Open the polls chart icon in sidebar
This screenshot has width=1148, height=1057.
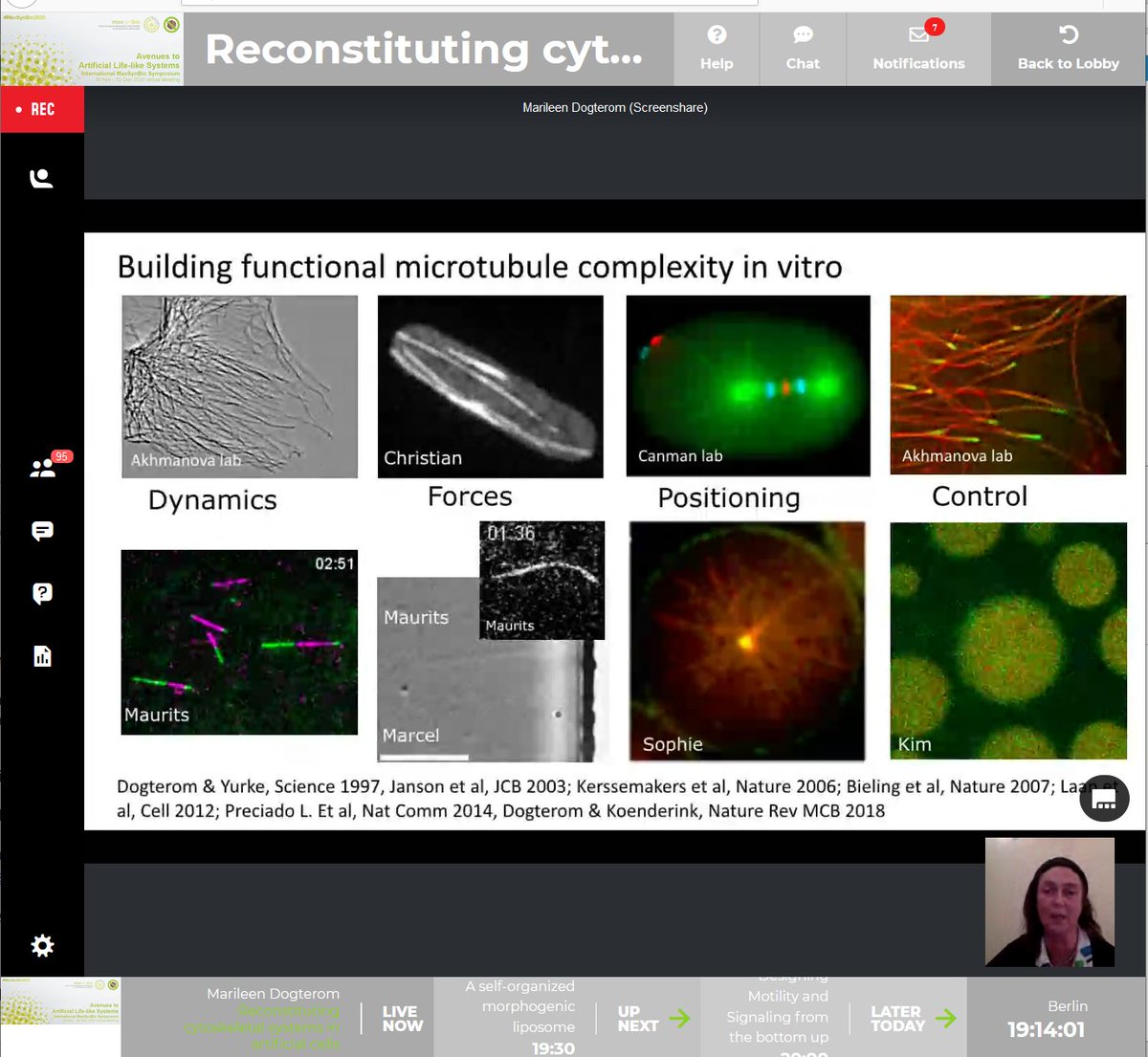(42, 656)
